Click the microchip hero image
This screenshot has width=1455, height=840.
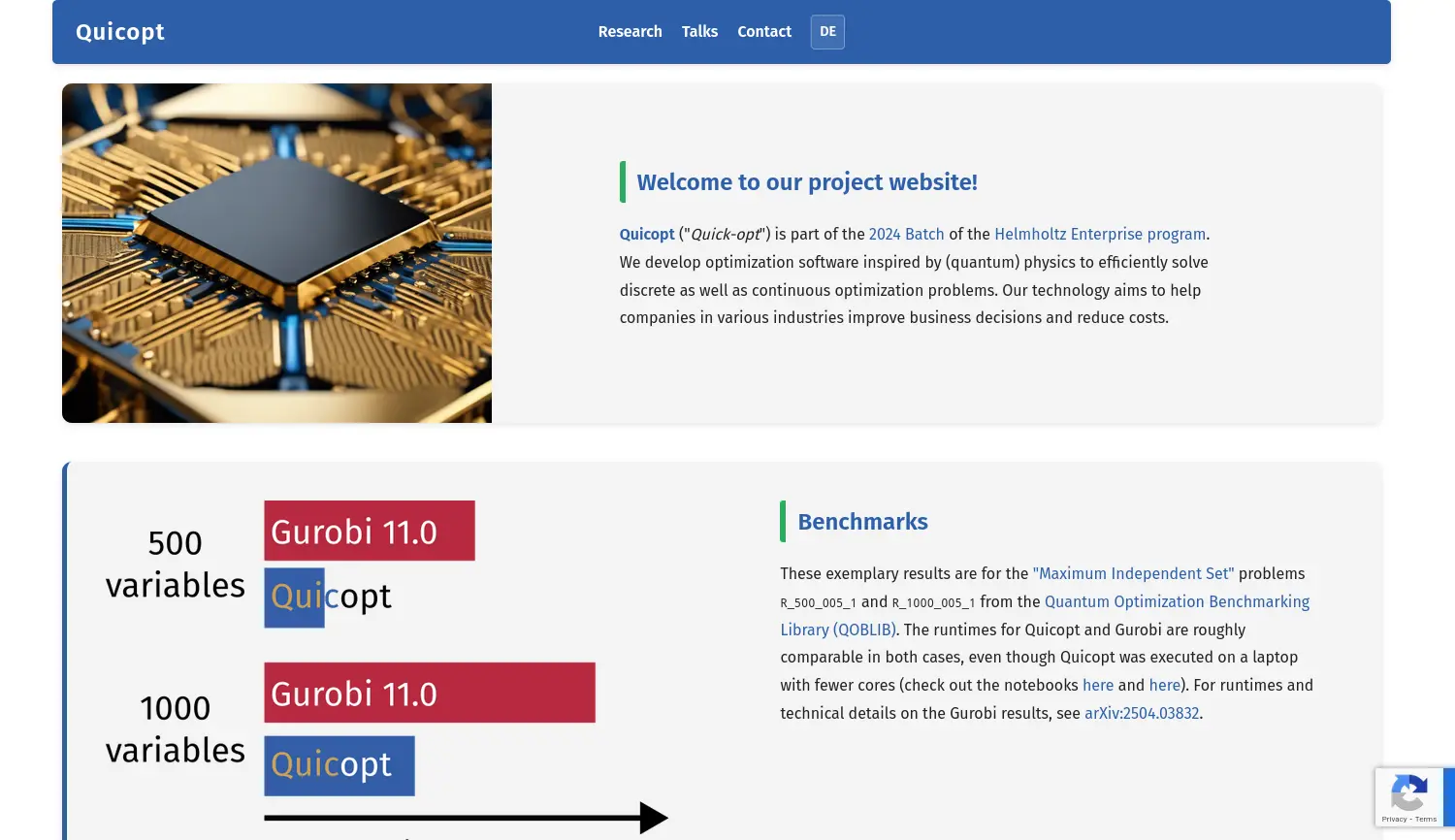click(276, 253)
